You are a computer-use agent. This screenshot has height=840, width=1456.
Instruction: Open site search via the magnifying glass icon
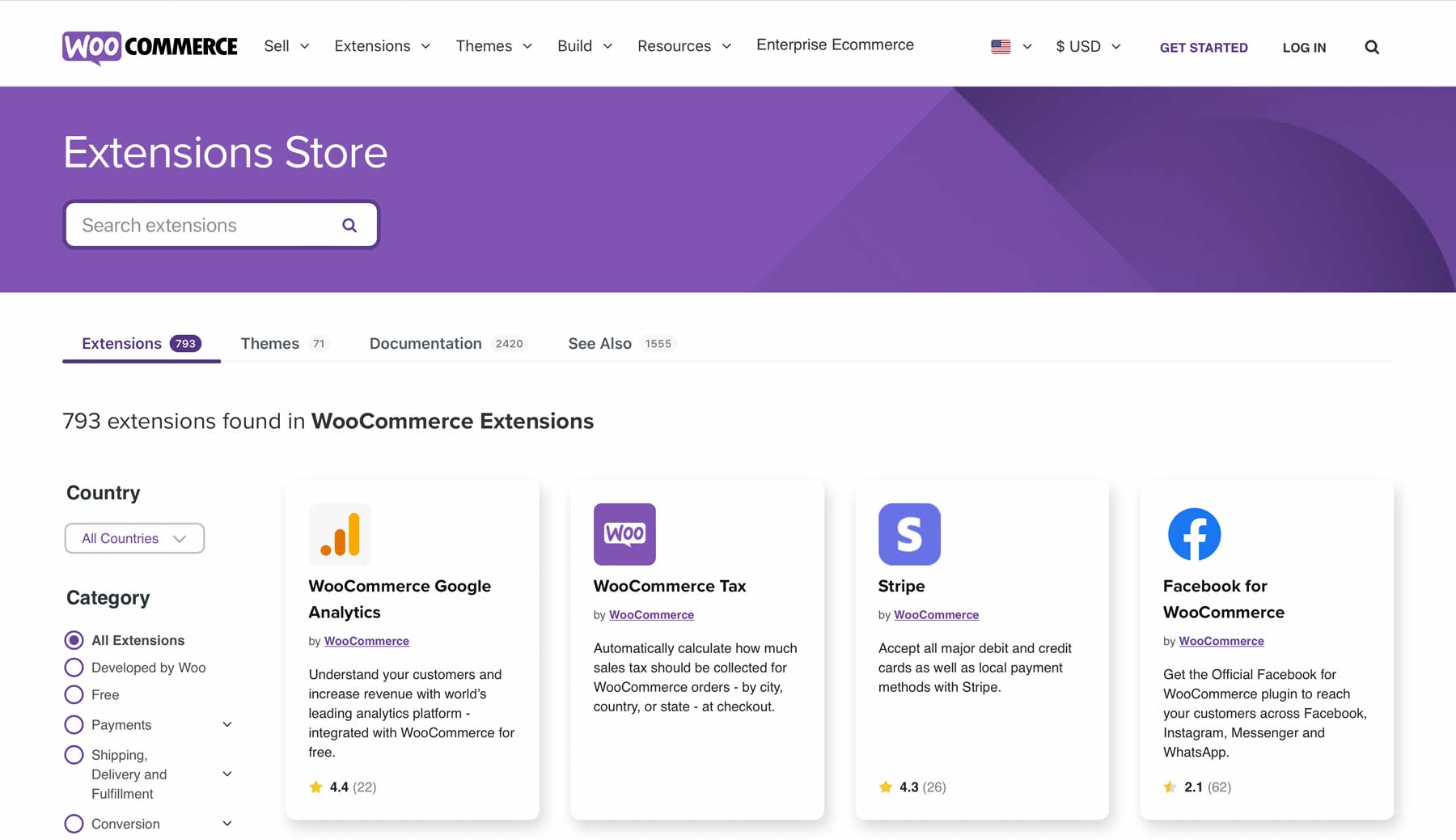click(x=1372, y=47)
